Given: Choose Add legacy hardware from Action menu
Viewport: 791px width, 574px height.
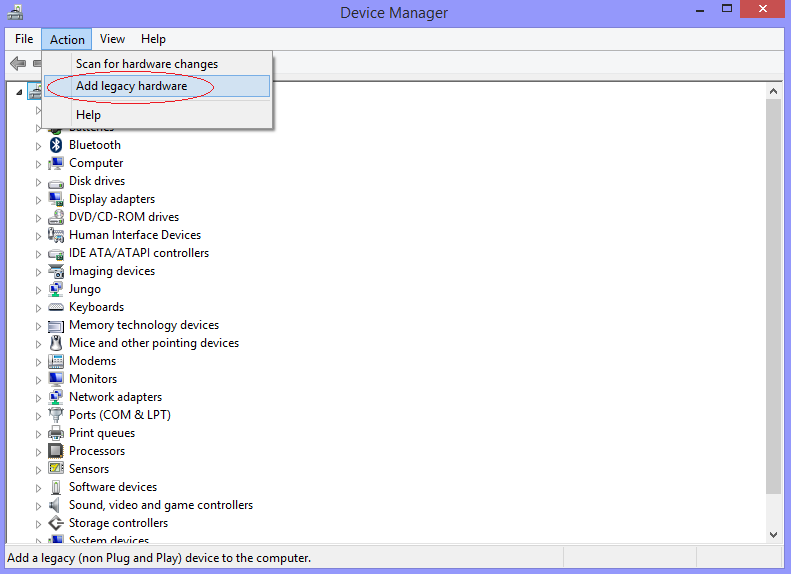Looking at the screenshot, I should [x=131, y=86].
